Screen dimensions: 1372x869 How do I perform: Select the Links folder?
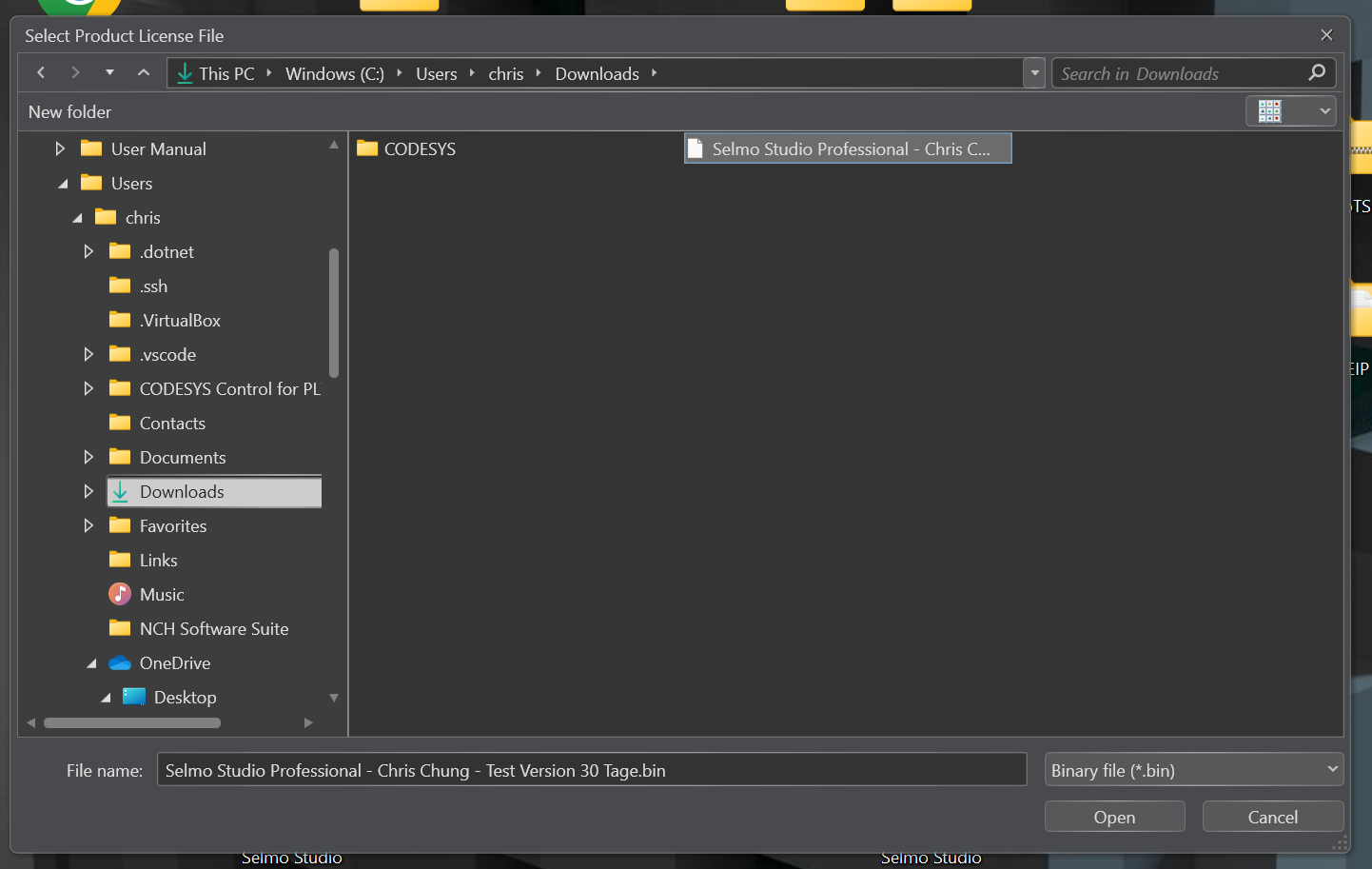158,560
